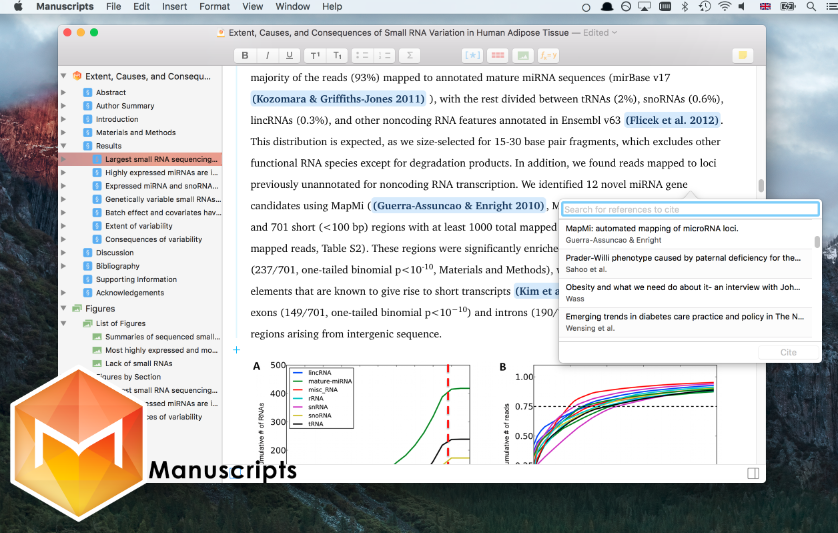Screen dimensions: 838x533
Task: Open the British flag input source menu
Action: point(765,6)
